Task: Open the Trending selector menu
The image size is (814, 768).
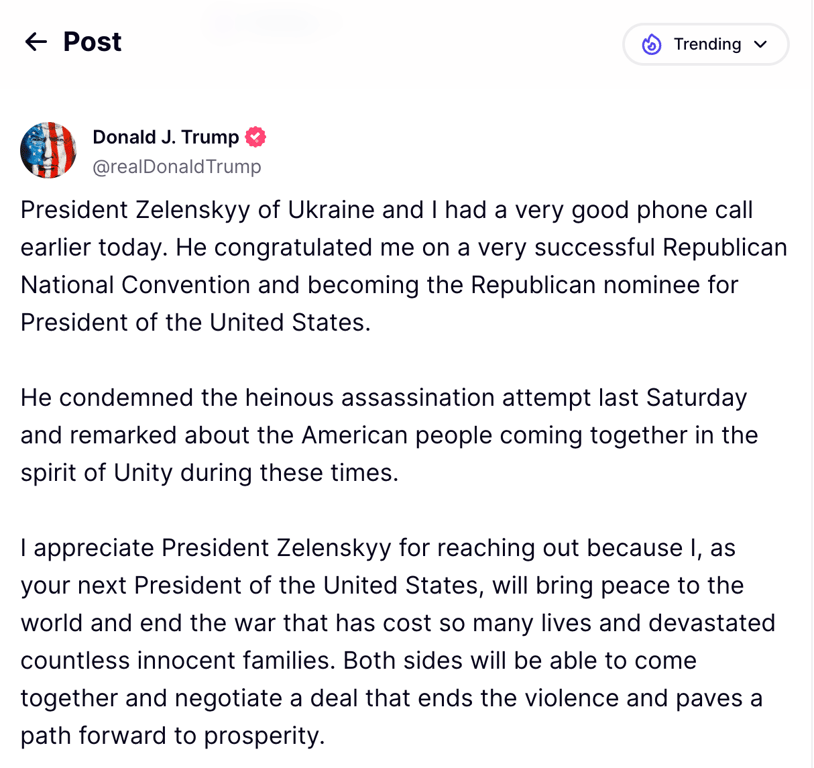Action: pos(705,44)
